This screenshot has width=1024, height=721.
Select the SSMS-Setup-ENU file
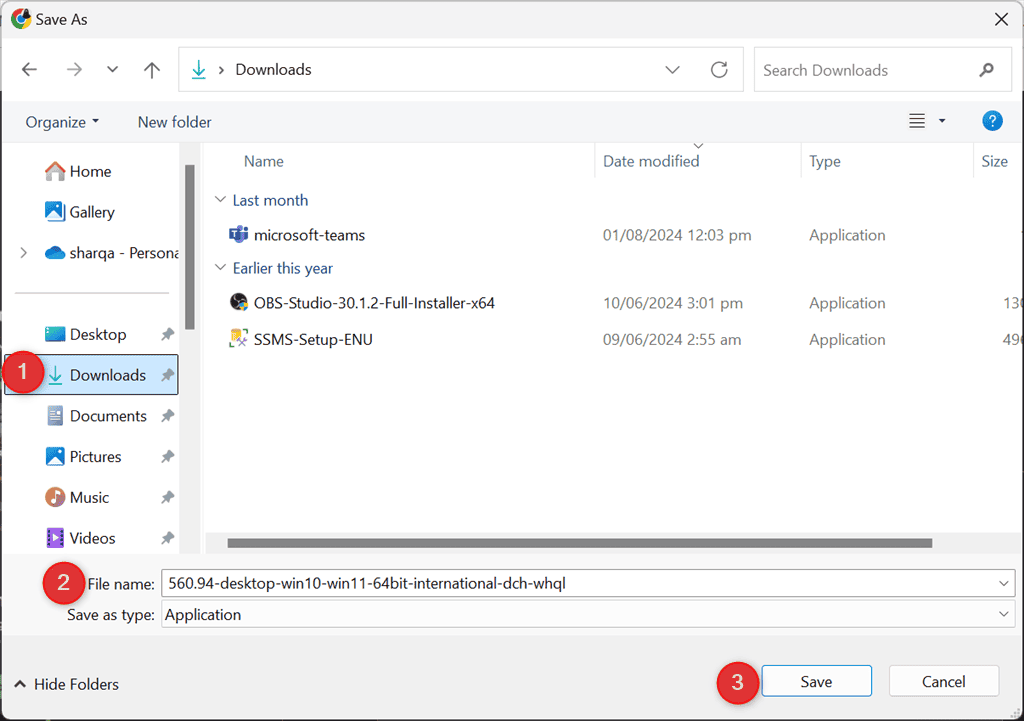pos(313,340)
